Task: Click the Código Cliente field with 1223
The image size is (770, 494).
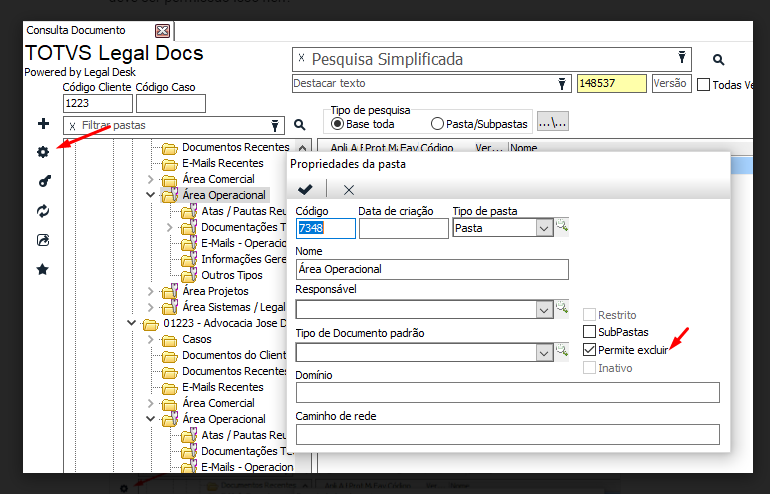Action: [98, 104]
